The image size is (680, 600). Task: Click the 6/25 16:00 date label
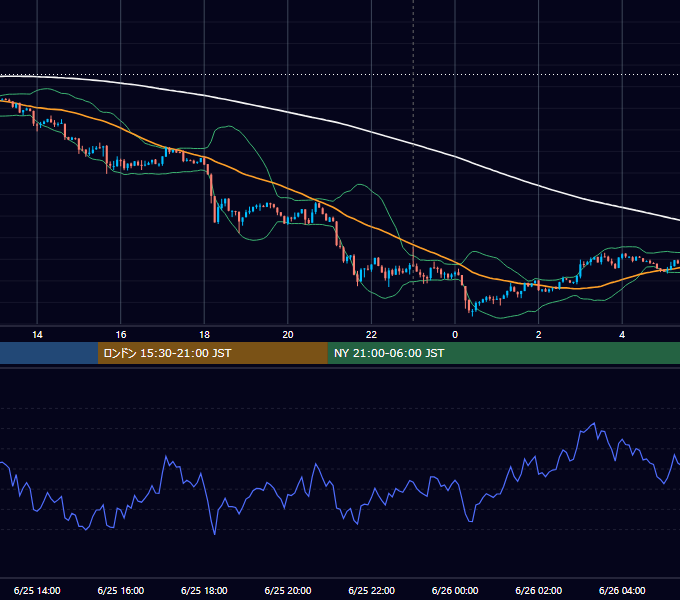tap(121, 590)
